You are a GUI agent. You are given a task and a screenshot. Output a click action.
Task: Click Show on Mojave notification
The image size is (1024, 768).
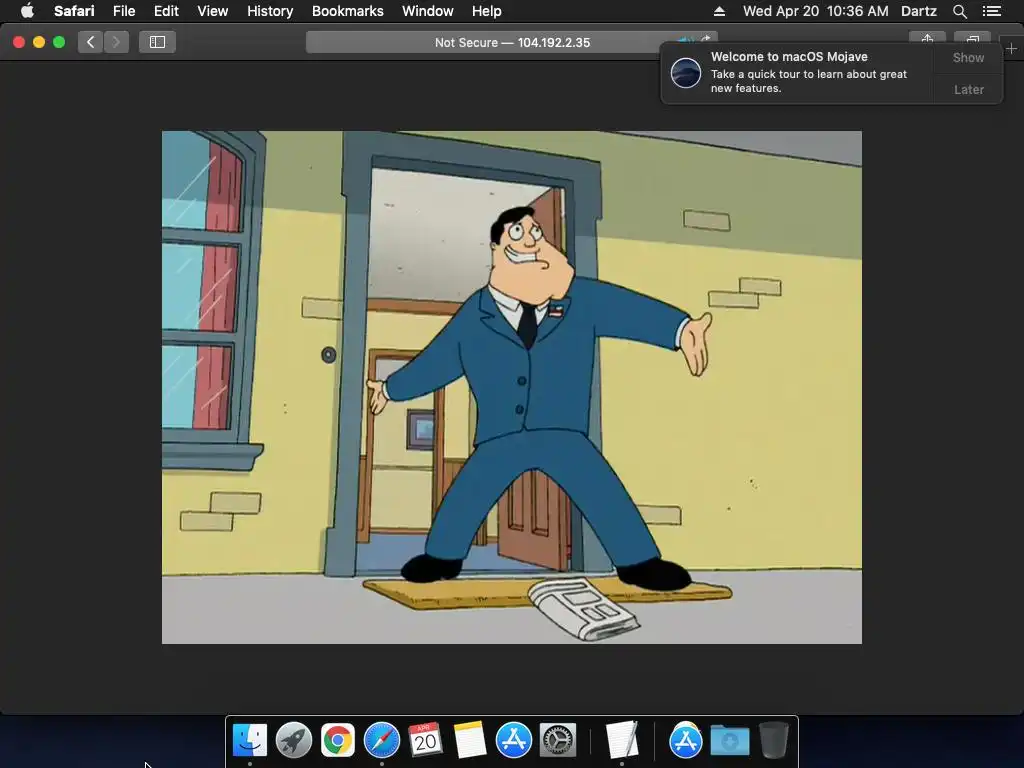click(x=968, y=58)
